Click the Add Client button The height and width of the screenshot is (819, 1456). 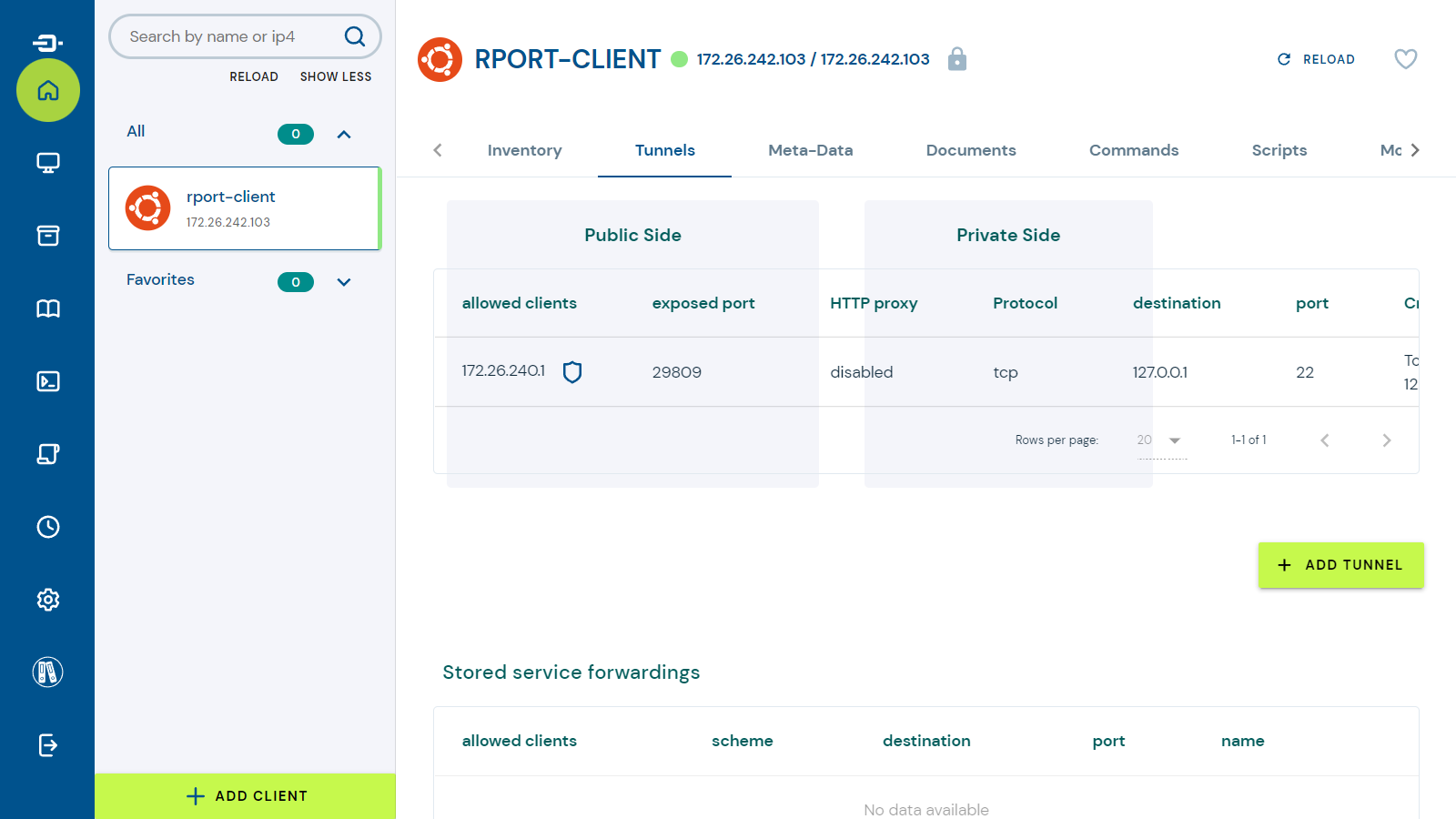[246, 796]
